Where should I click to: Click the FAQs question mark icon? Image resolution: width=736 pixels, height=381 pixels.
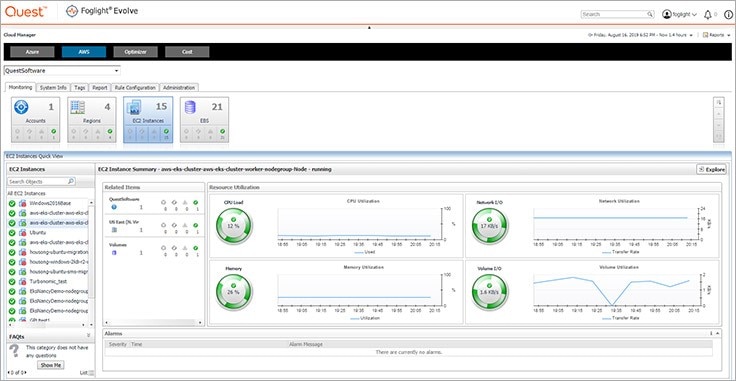pyautogui.click(x=15, y=352)
